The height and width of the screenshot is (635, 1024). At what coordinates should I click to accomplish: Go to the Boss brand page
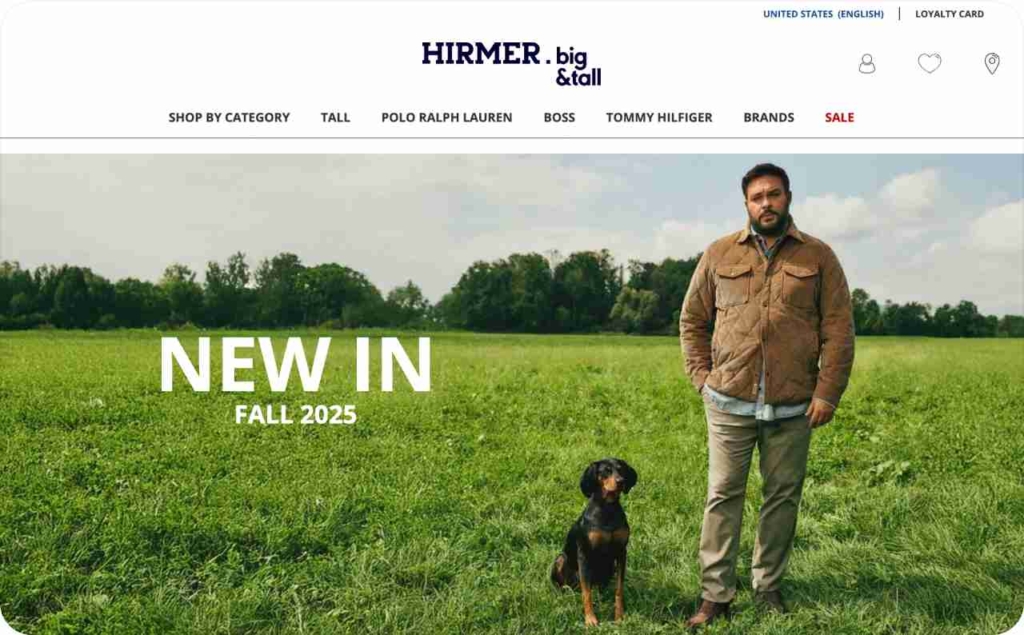pyautogui.click(x=559, y=118)
